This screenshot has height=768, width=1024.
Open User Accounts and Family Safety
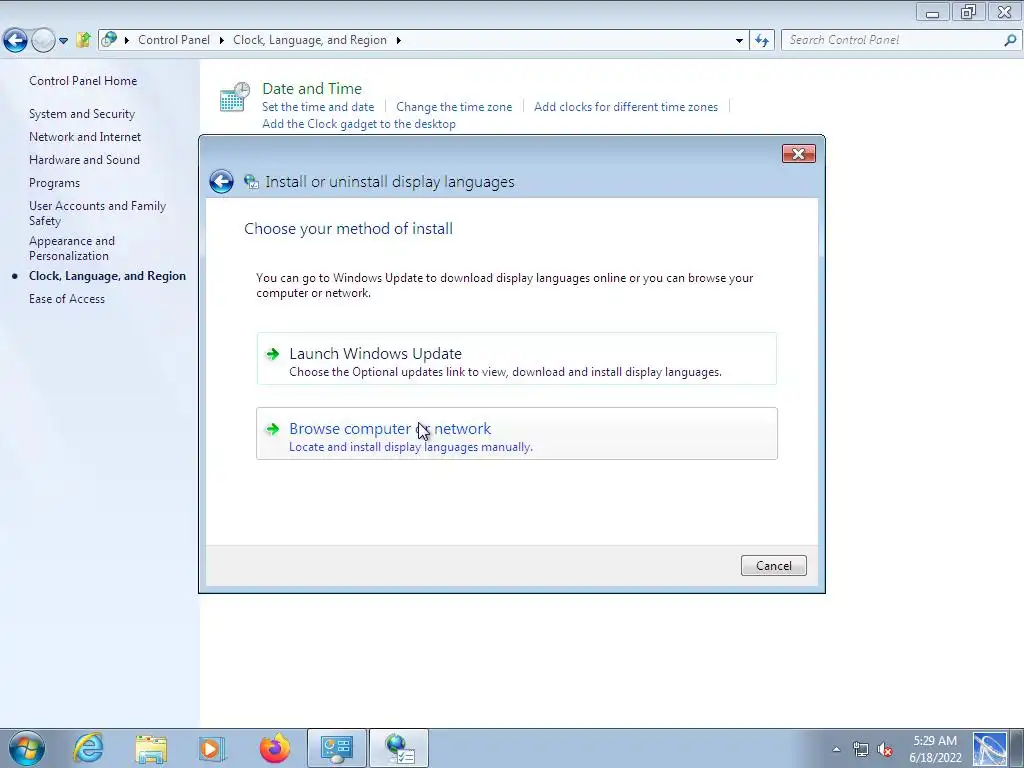click(97, 213)
